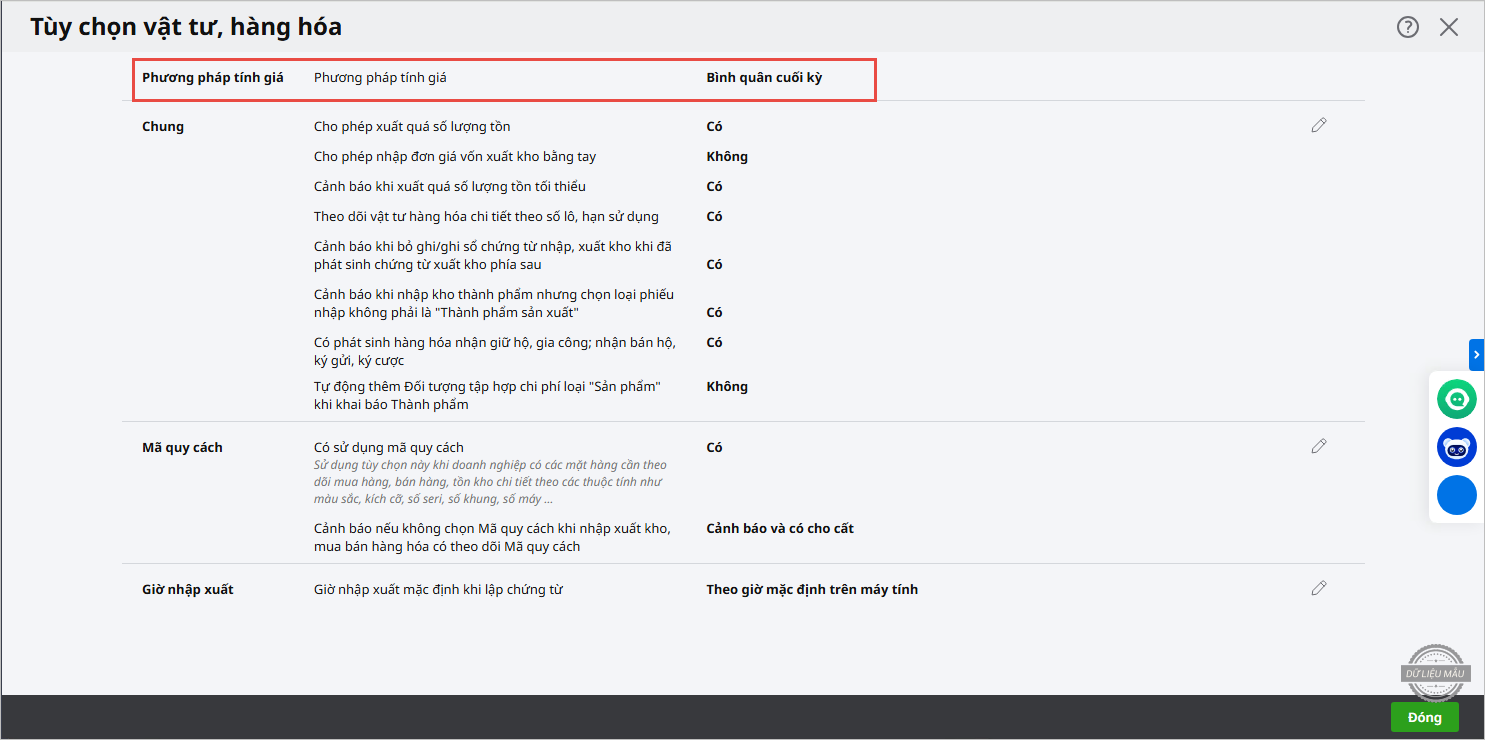The image size is (1485, 740).
Task: Click the Tùy chọn vật tư, hàng hóa title
Action: coord(186,27)
